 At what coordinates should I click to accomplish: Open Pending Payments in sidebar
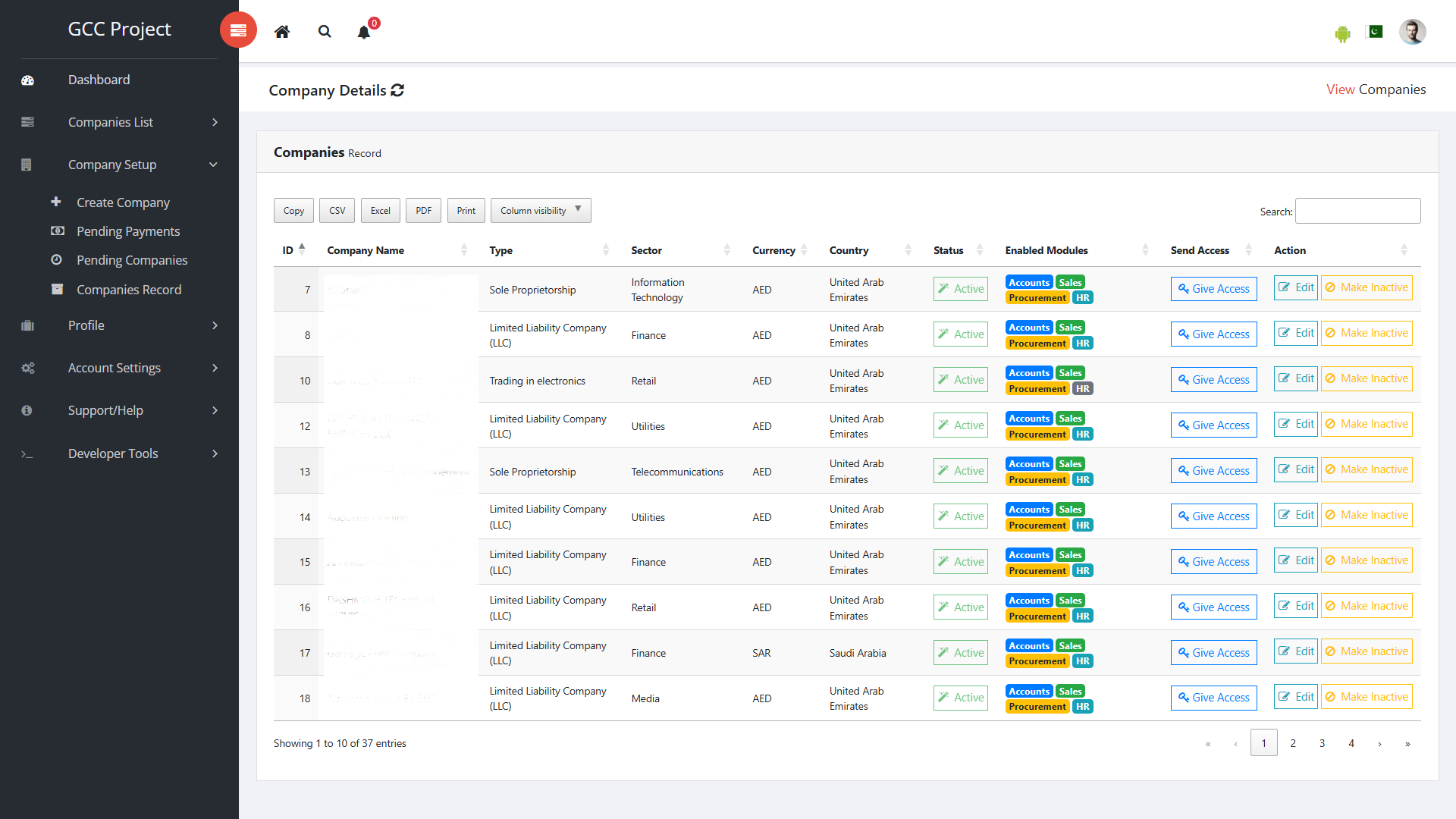pos(128,231)
